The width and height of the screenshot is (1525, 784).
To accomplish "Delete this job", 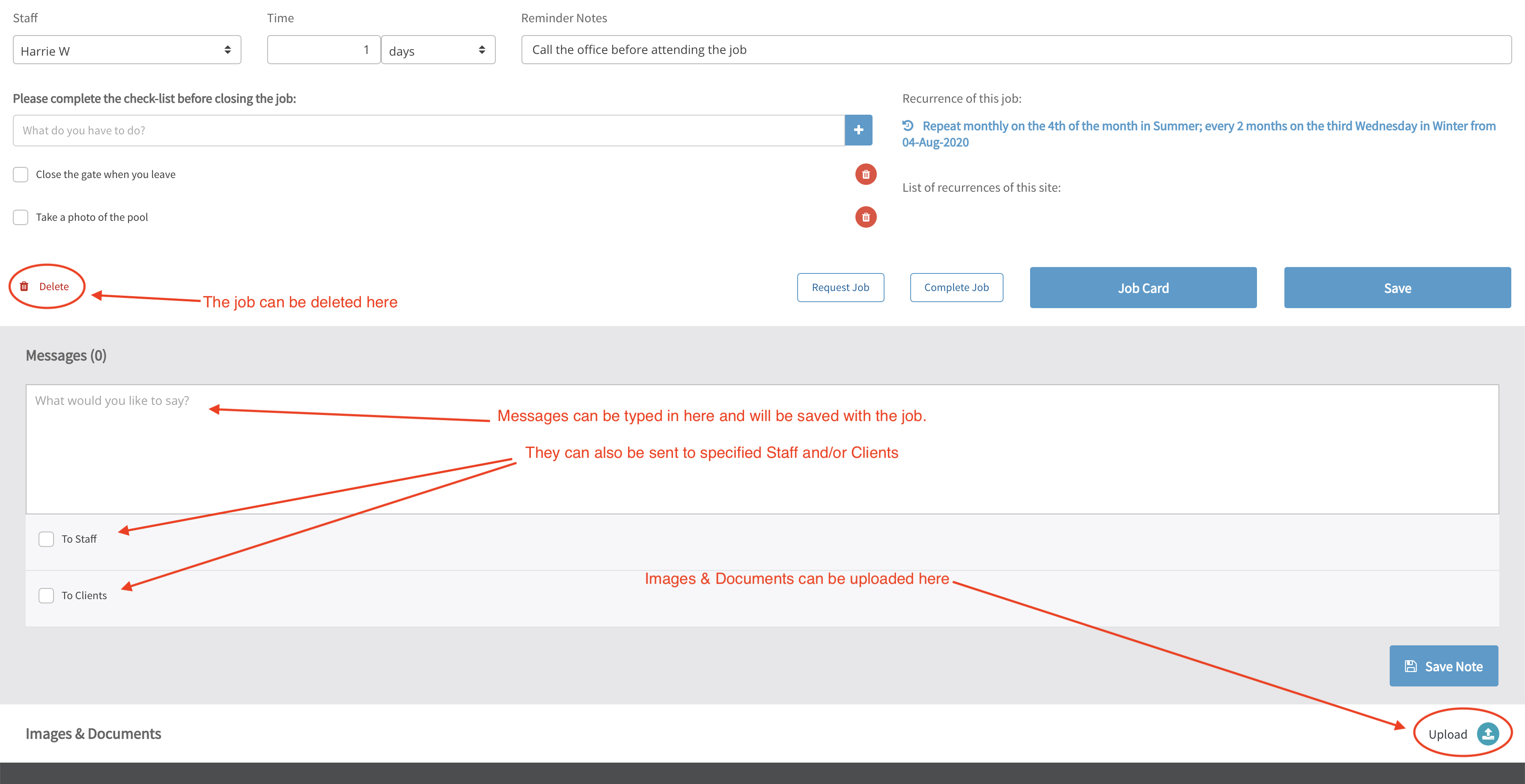I will pos(45,286).
